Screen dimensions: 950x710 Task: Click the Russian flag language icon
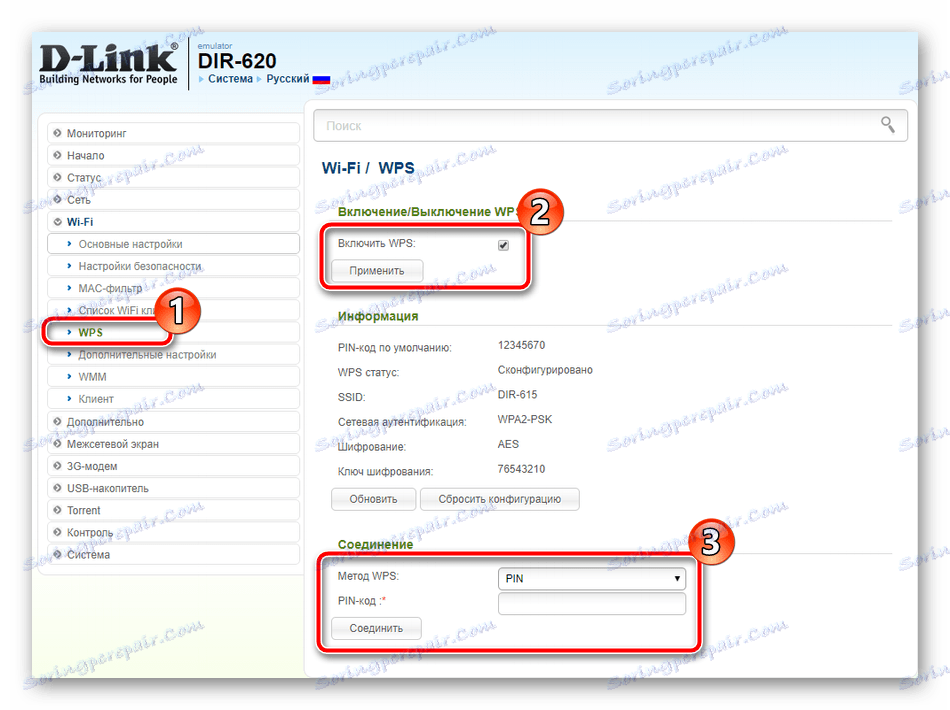321,79
